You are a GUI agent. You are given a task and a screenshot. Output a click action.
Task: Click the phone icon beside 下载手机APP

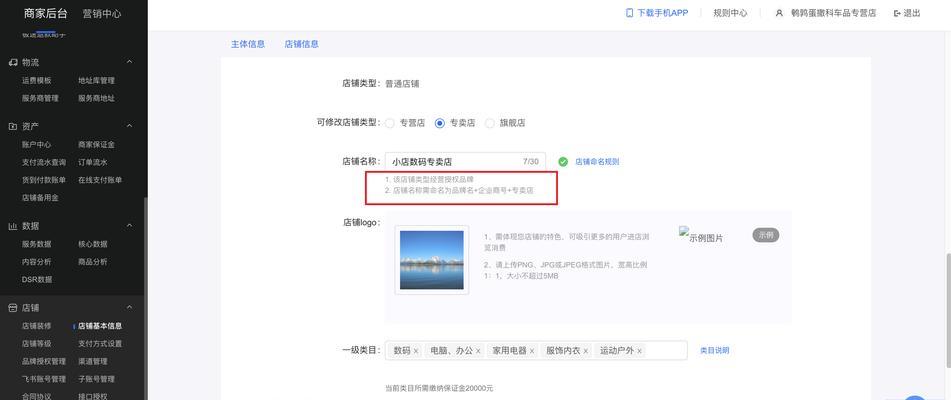[x=630, y=13]
